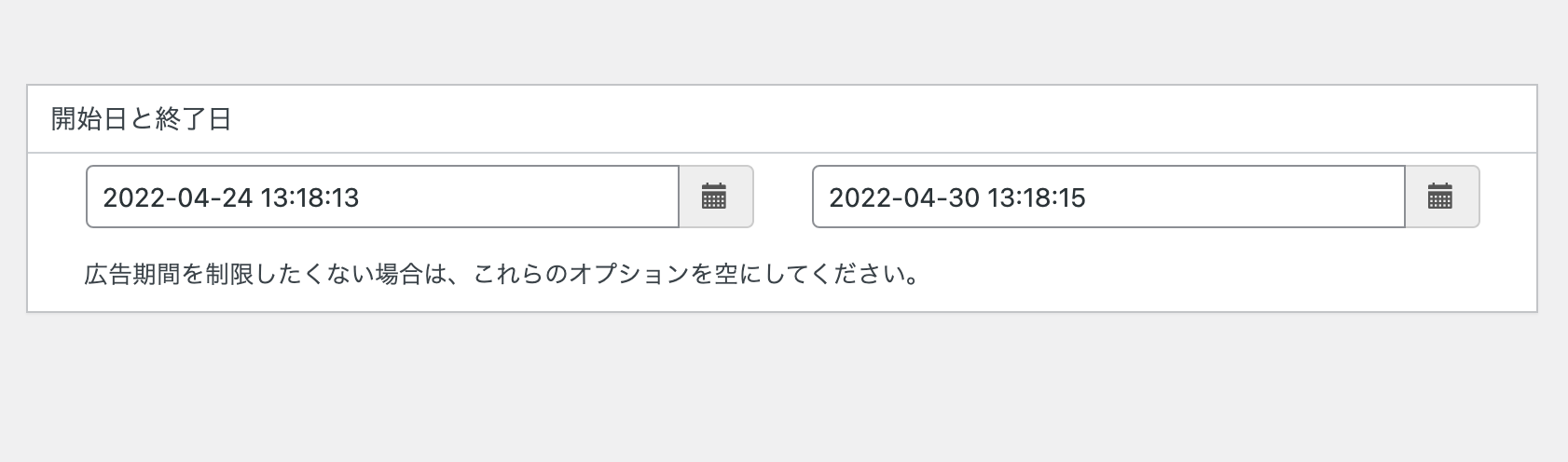Place cursor on time 13:18:13 in start field
Viewport: 1568px width, 462px height.
(309, 197)
